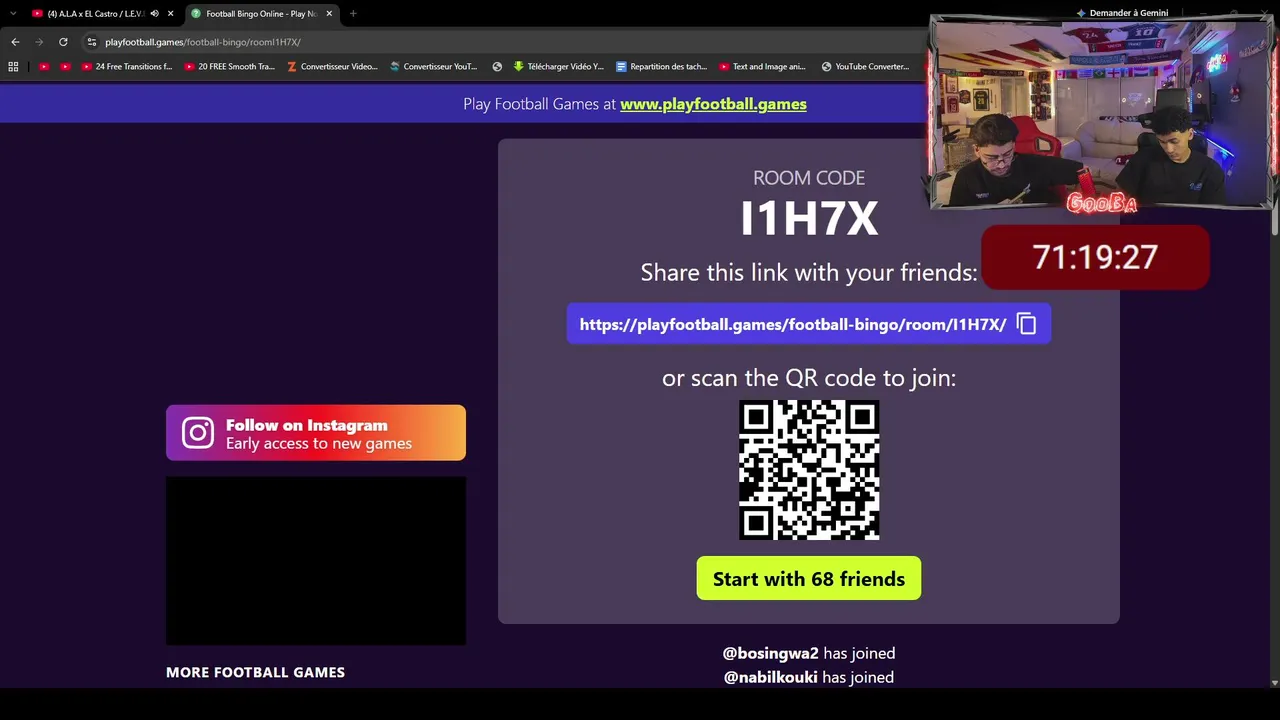Start the game with 68 friends
This screenshot has height=720, width=1280.
tap(809, 579)
